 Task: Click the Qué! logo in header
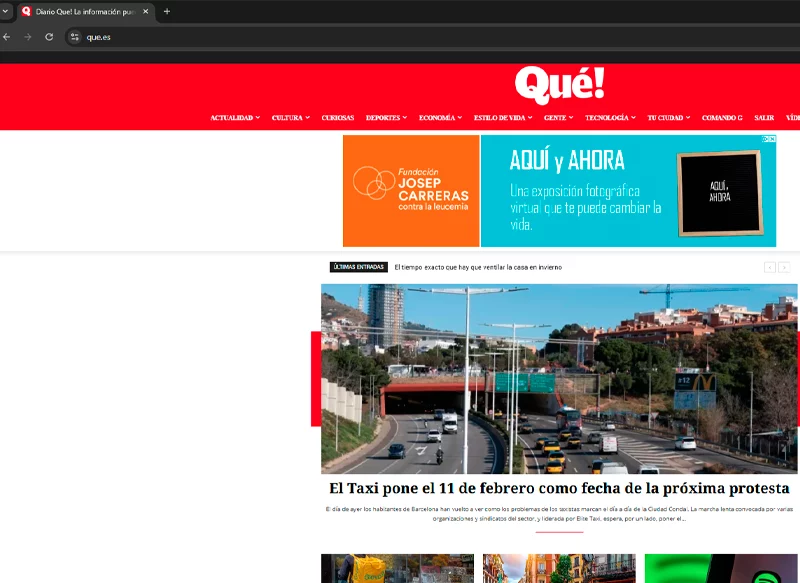(559, 84)
